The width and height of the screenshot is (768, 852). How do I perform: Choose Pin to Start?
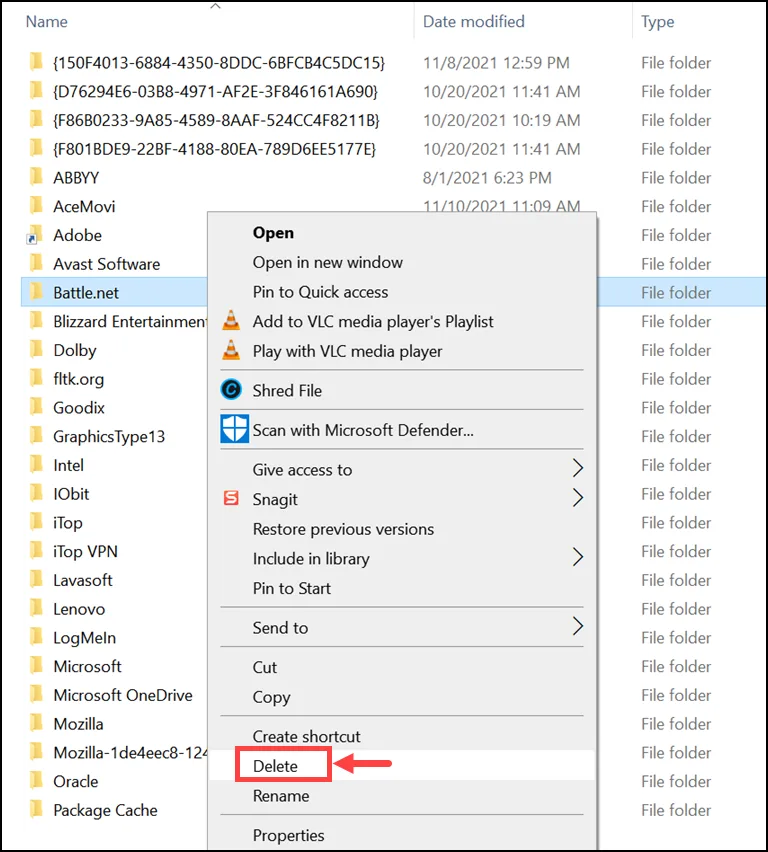coord(291,588)
